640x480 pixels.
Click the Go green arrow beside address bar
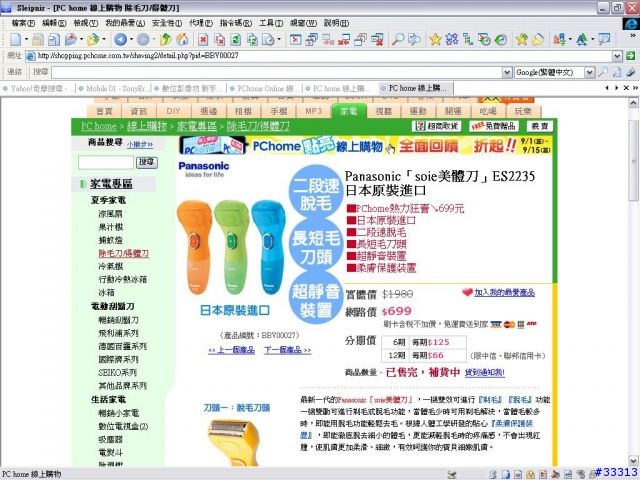click(x=631, y=56)
